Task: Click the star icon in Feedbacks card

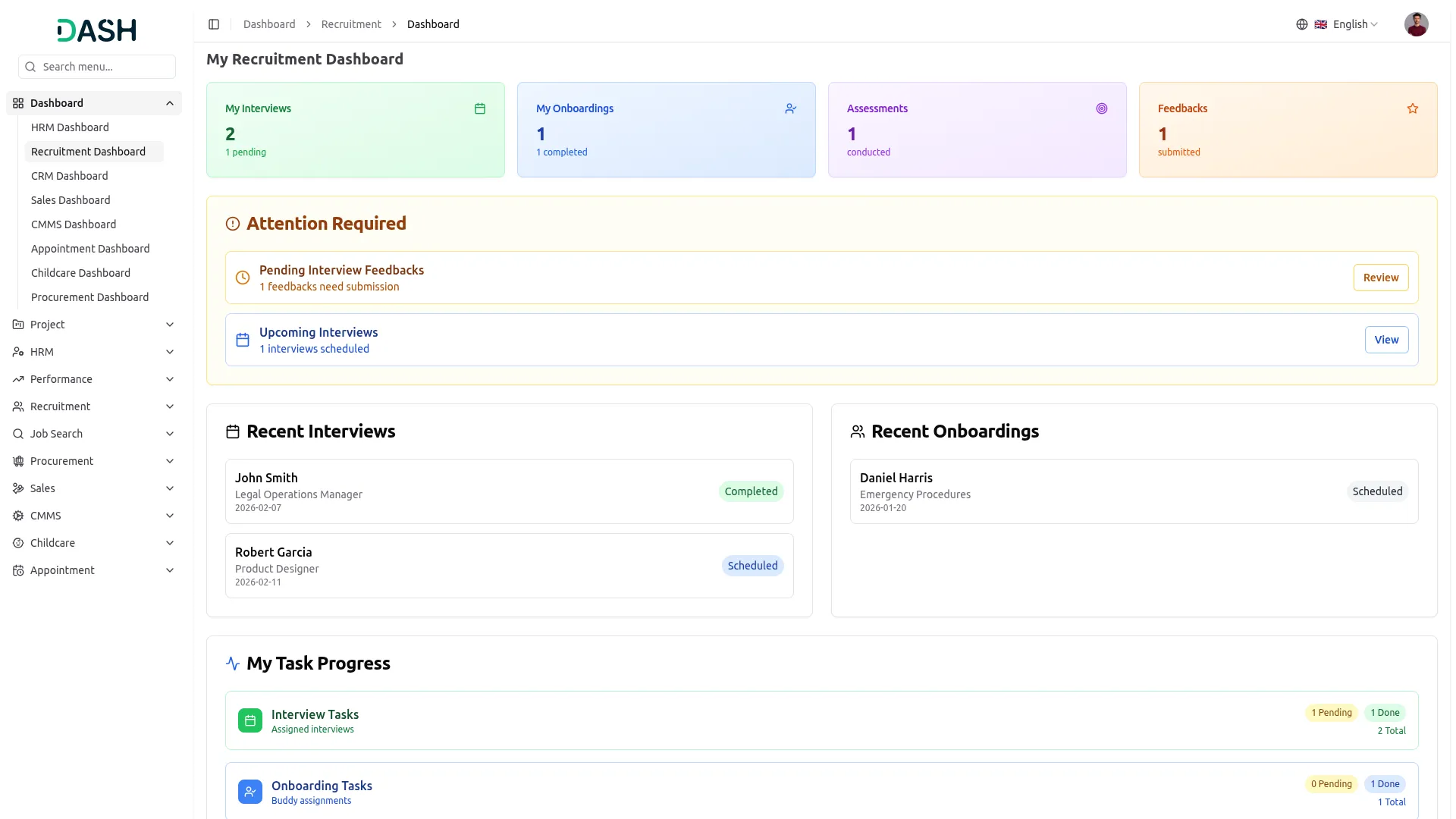Action: (1412, 108)
